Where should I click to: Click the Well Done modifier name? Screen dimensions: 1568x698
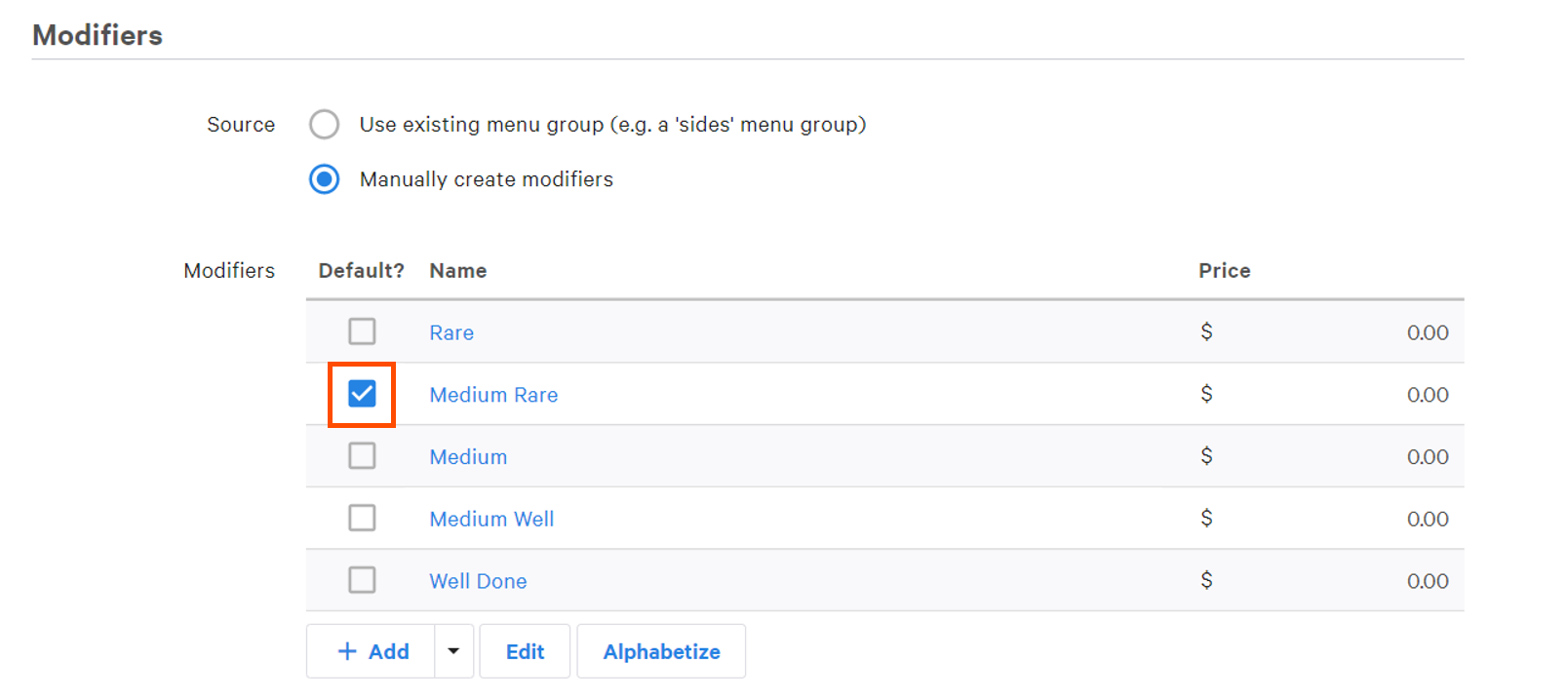(478, 580)
